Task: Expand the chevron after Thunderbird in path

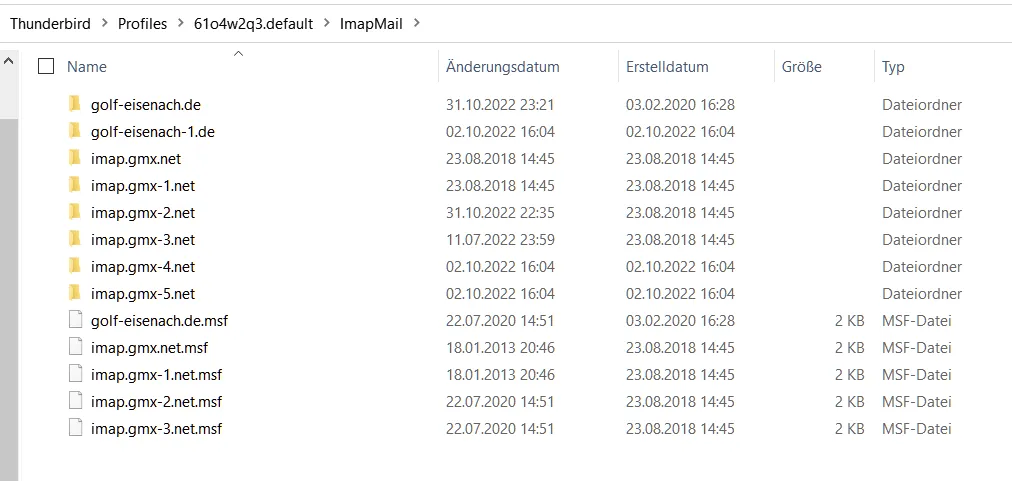Action: point(104,24)
